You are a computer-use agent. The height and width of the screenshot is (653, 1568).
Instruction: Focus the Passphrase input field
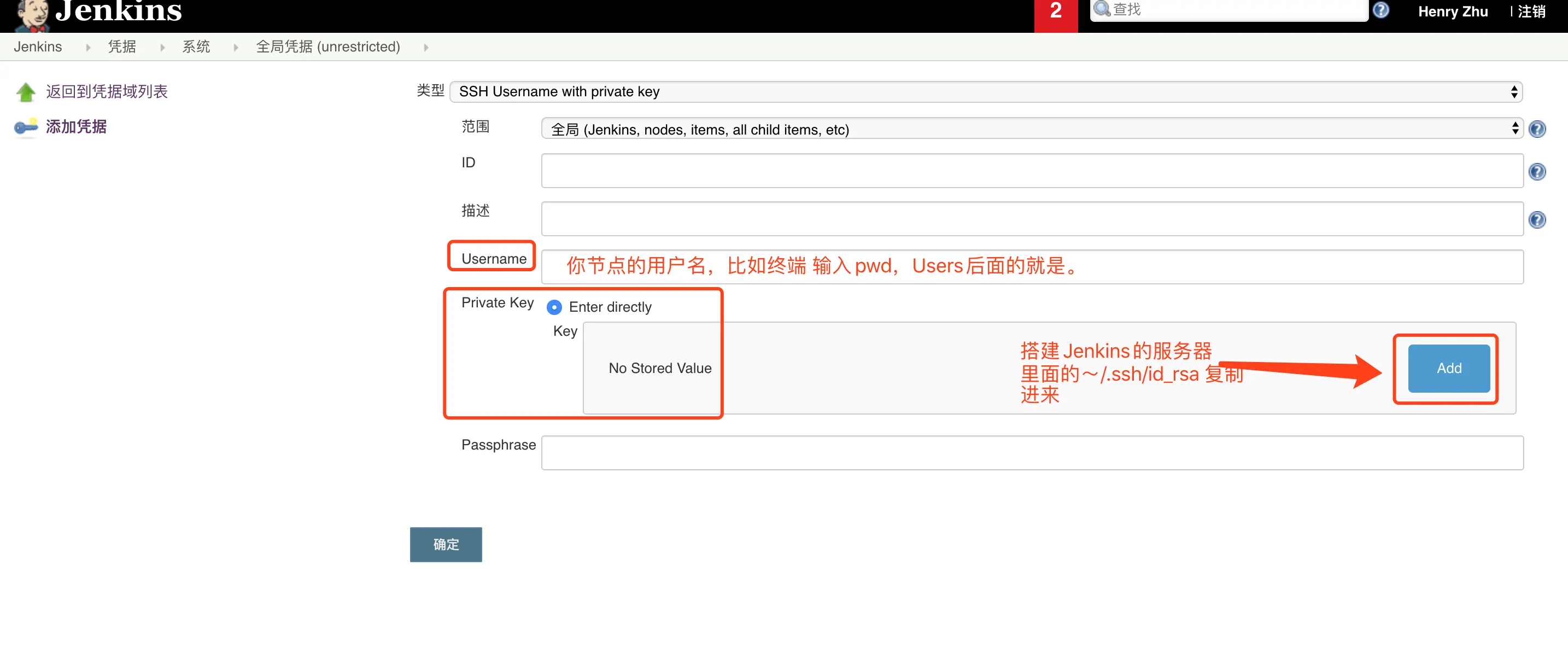pyautogui.click(x=1032, y=453)
